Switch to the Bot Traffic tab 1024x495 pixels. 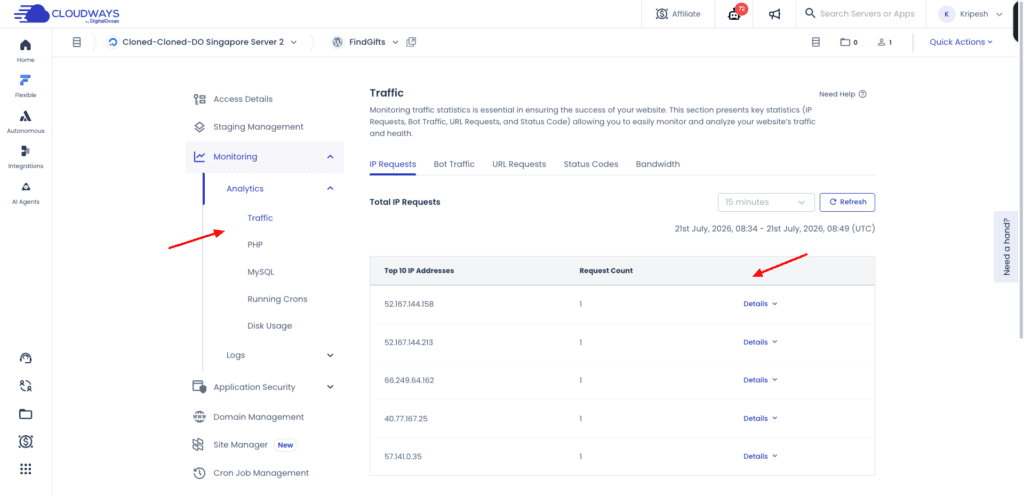pyautogui.click(x=454, y=164)
